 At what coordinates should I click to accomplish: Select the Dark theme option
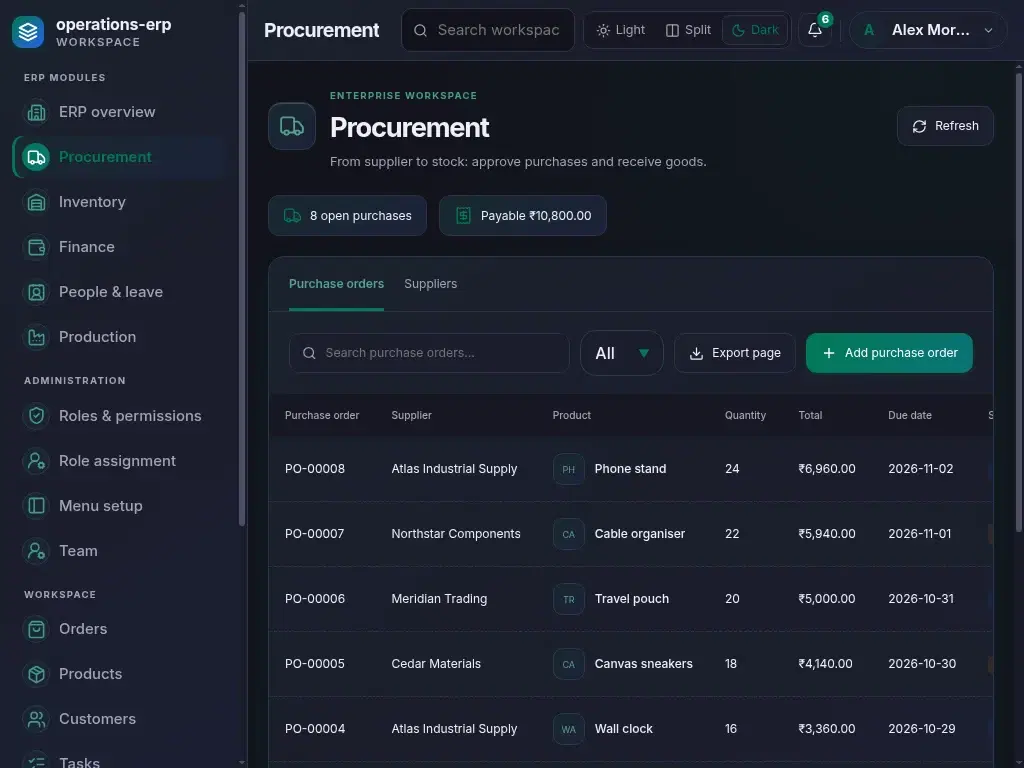[x=755, y=30]
